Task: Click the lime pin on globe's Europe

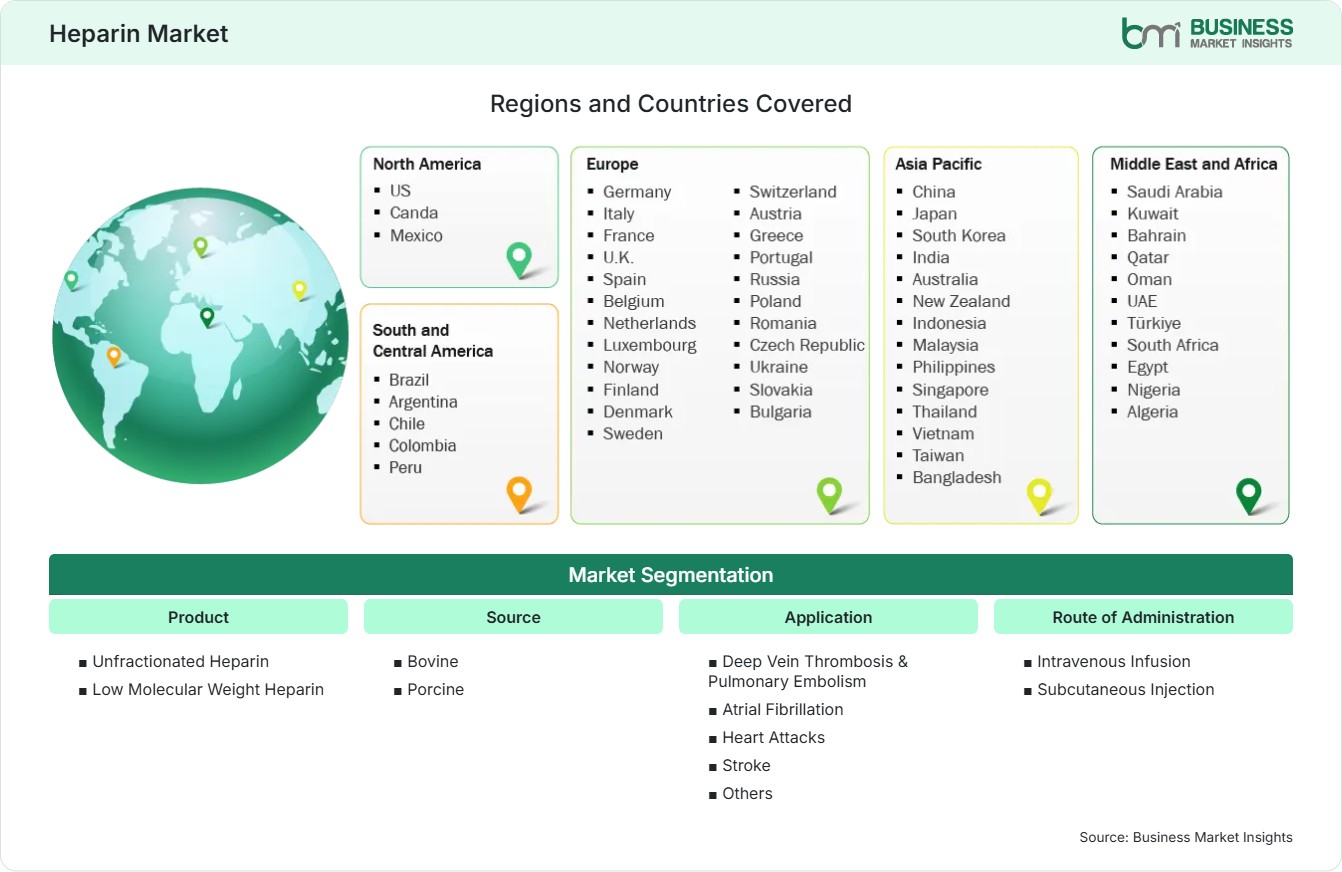Action: 200,246
